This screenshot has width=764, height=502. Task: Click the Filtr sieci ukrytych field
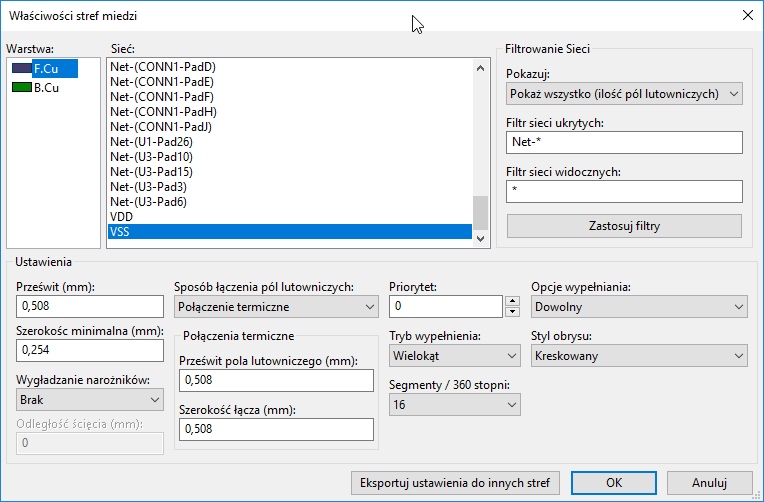(624, 143)
